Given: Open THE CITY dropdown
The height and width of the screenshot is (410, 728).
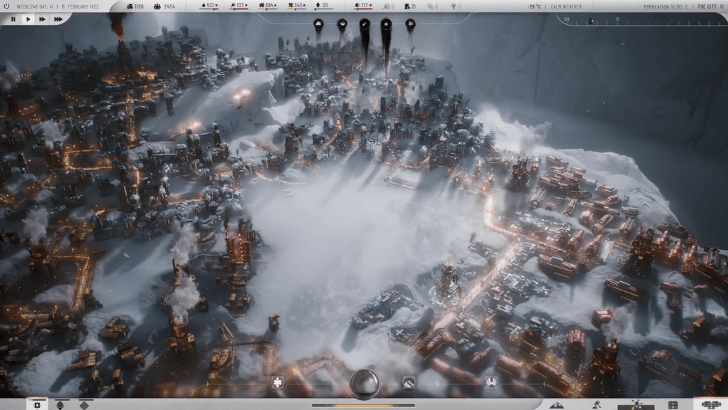Looking at the screenshot, I should [x=710, y=7].
